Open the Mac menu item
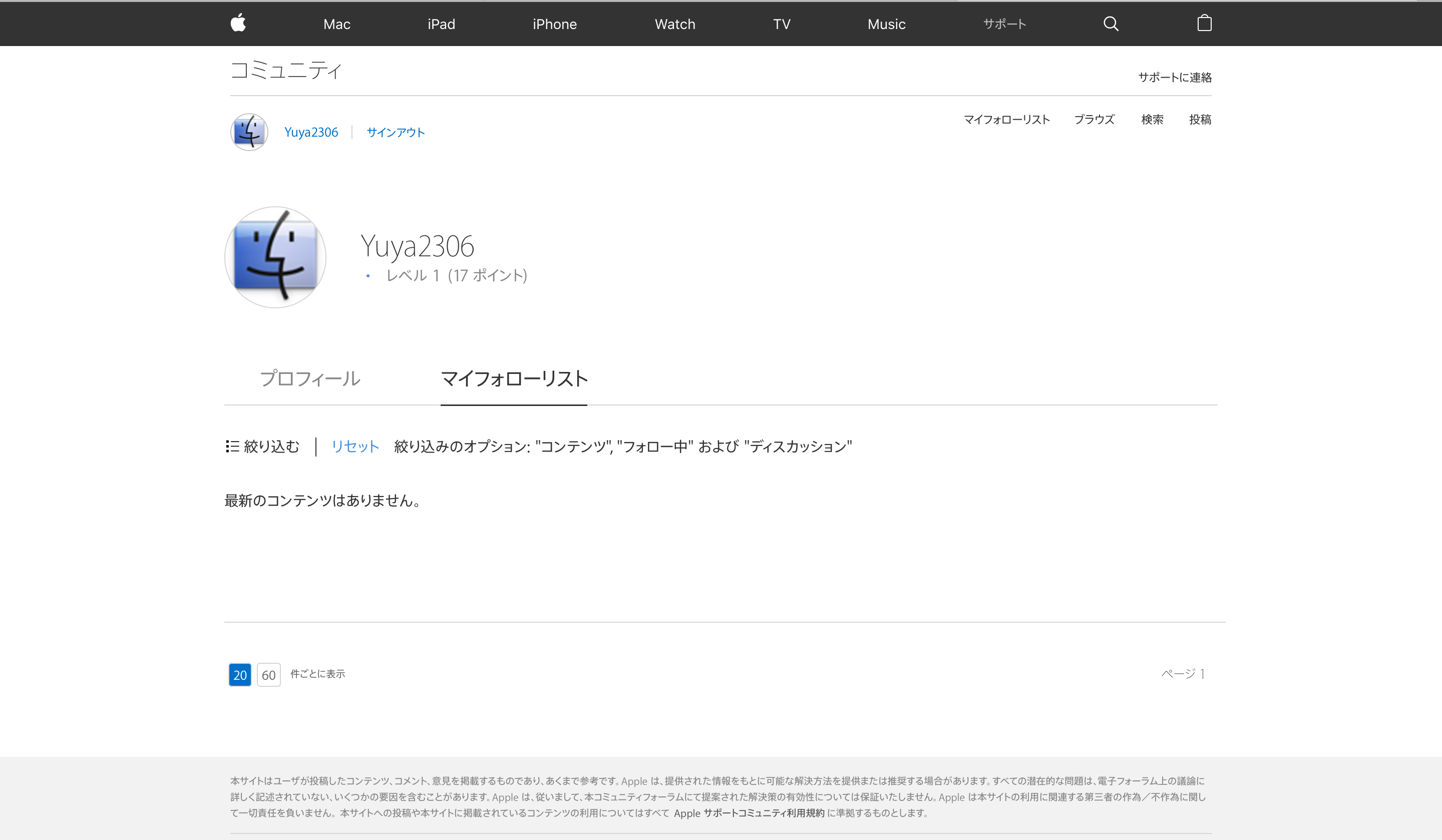 pos(336,24)
